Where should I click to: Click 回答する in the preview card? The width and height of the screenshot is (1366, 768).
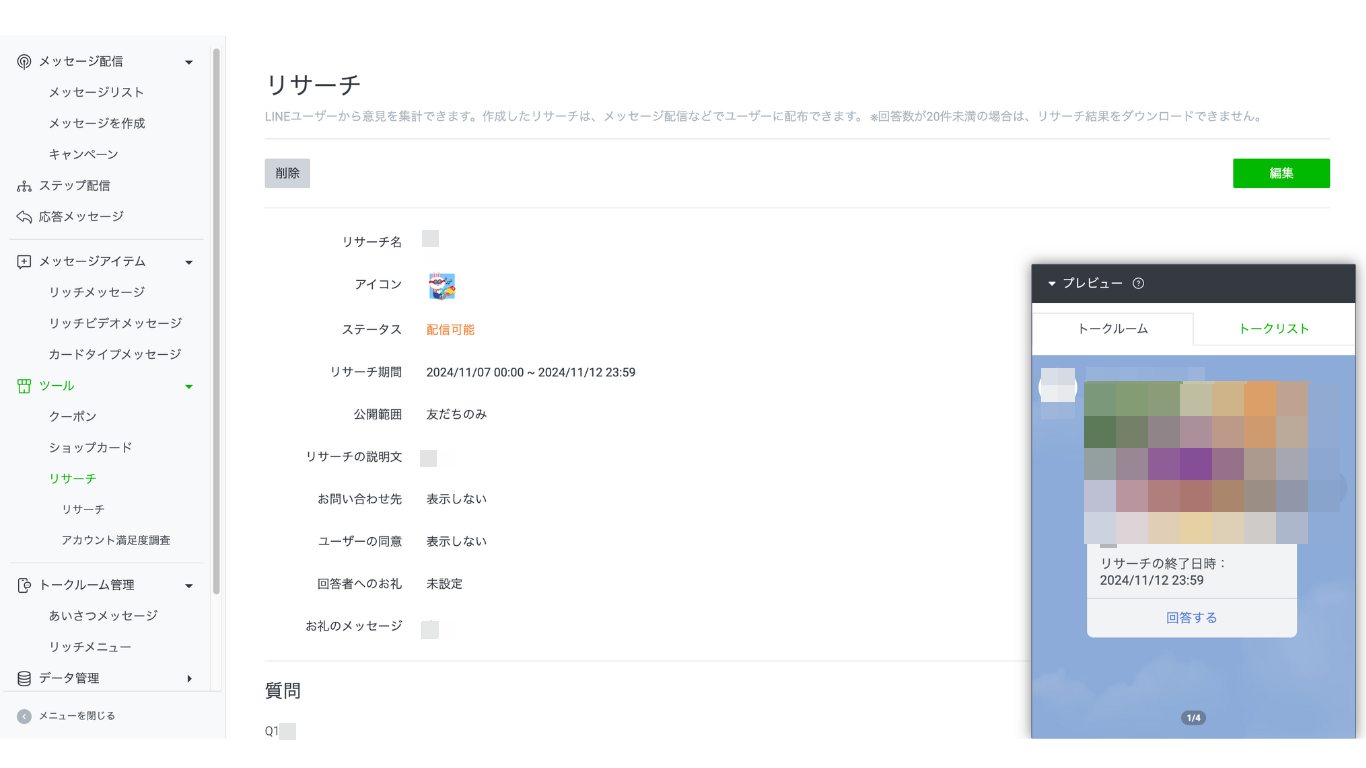[x=1192, y=618]
